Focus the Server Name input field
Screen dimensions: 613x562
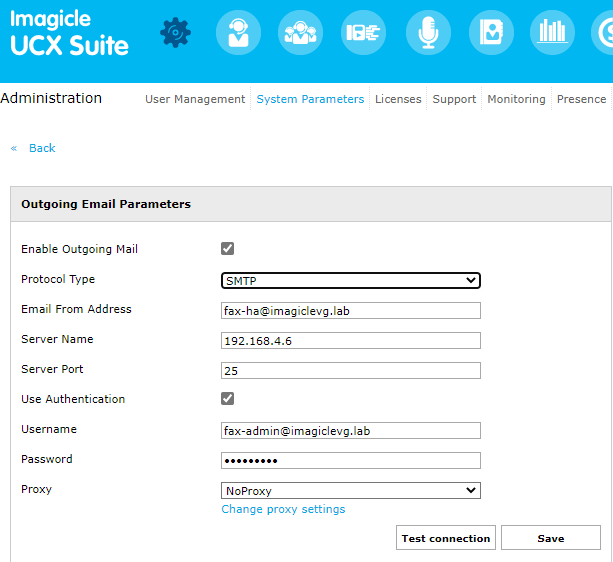[350, 341]
